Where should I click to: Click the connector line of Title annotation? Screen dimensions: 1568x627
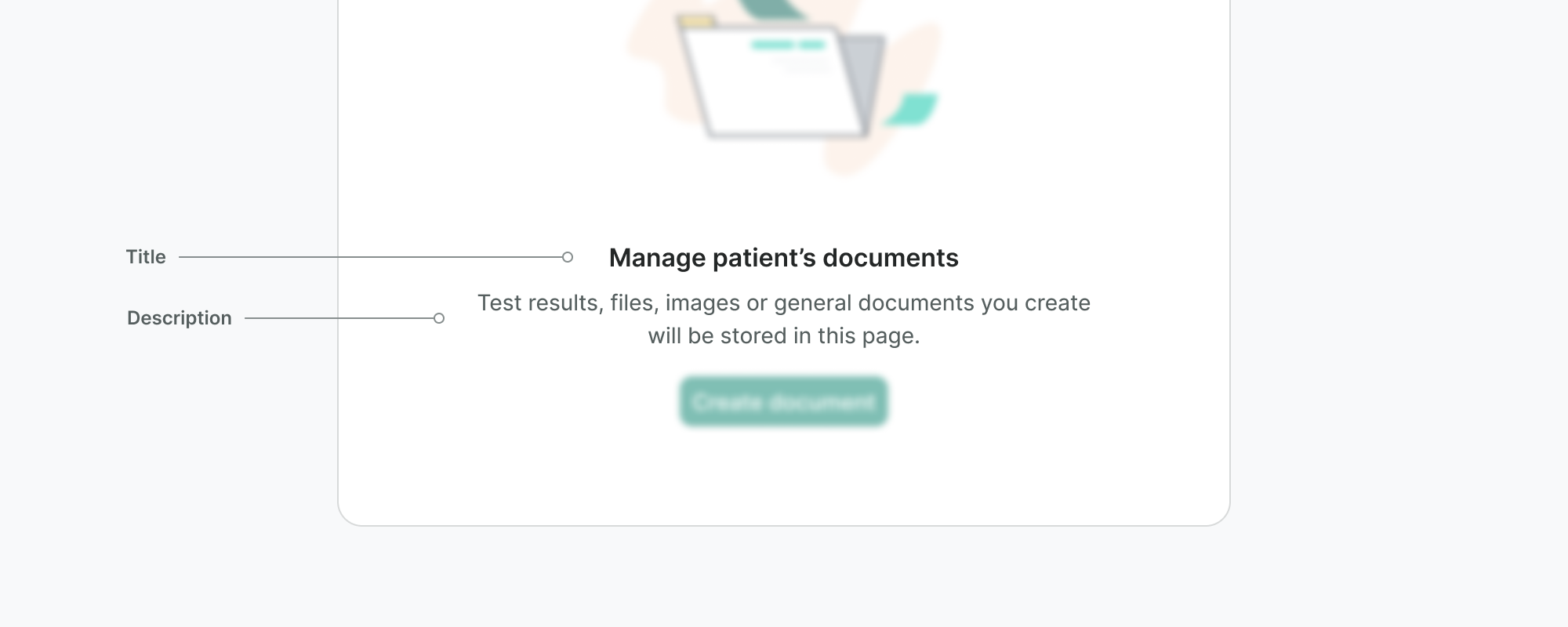click(368, 257)
